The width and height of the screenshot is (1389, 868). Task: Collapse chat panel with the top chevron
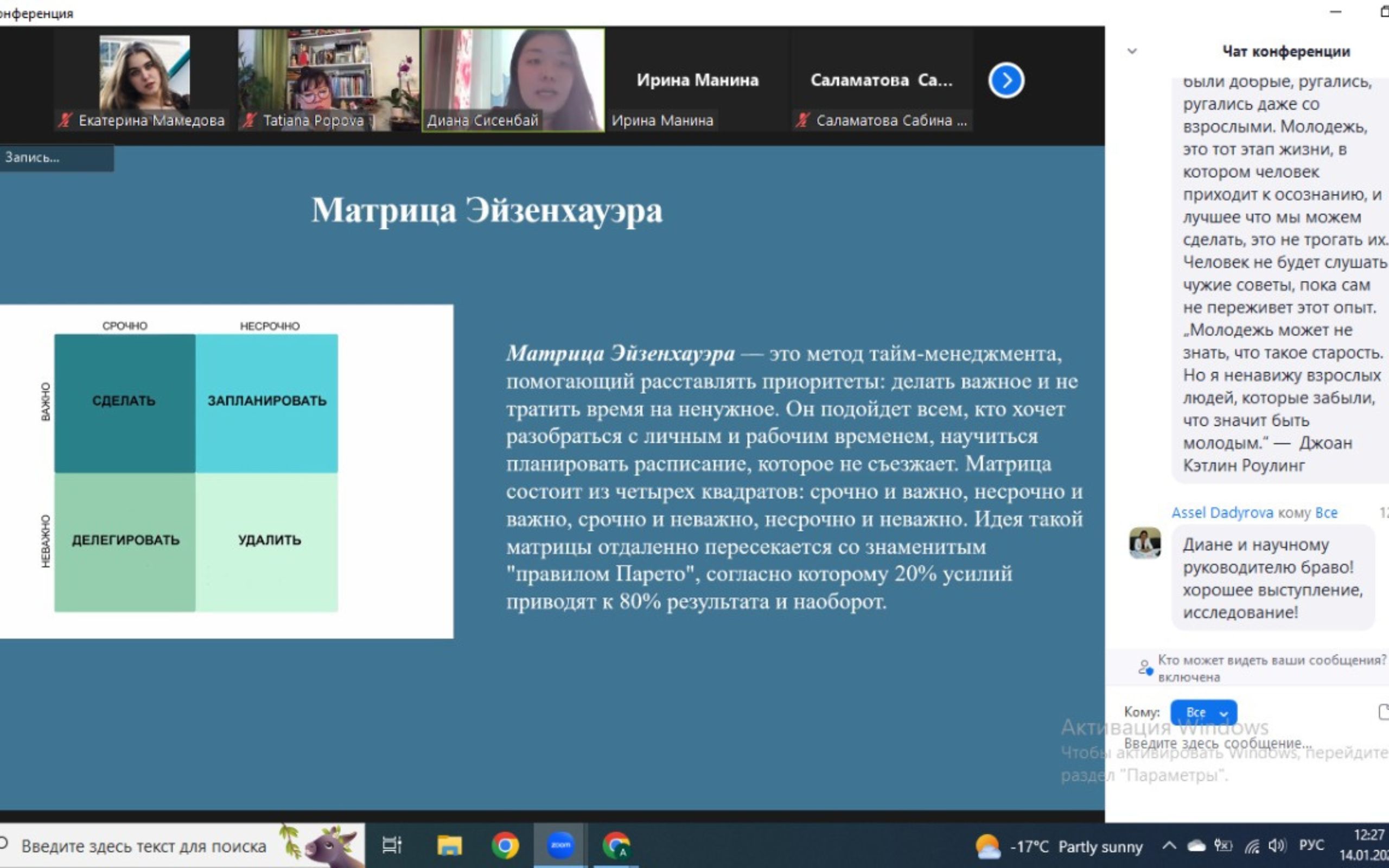coord(1132,51)
